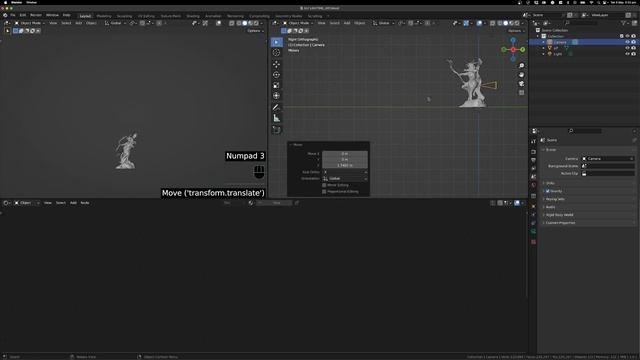Hide the Camera object in outliner viewport
640x360 pixels.
pyautogui.click(x=627, y=42)
